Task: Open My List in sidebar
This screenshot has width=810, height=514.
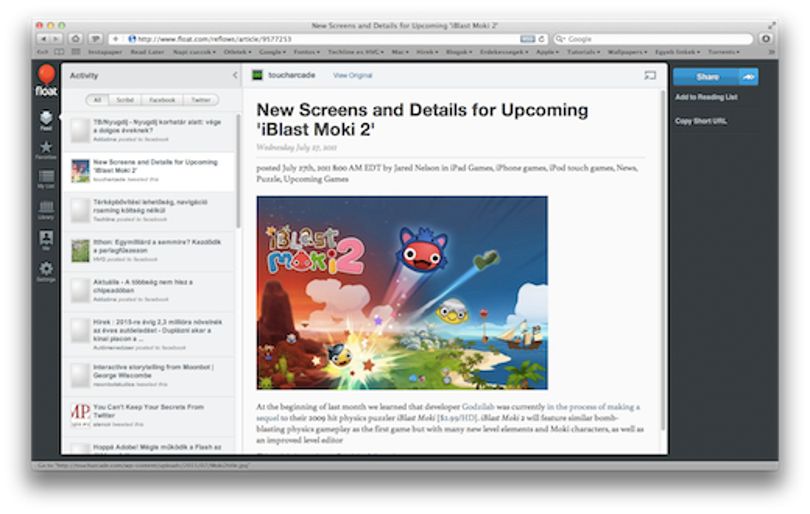Action: click(x=46, y=179)
